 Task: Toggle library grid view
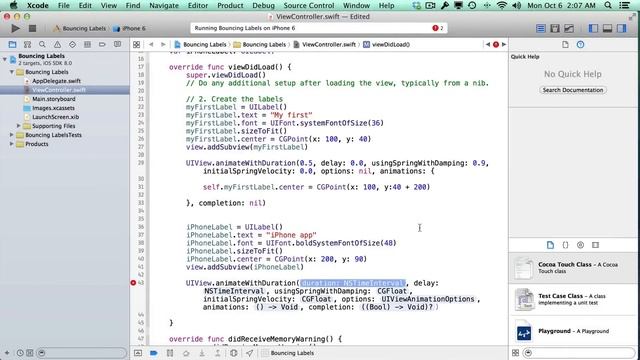pyautogui.click(x=516, y=353)
